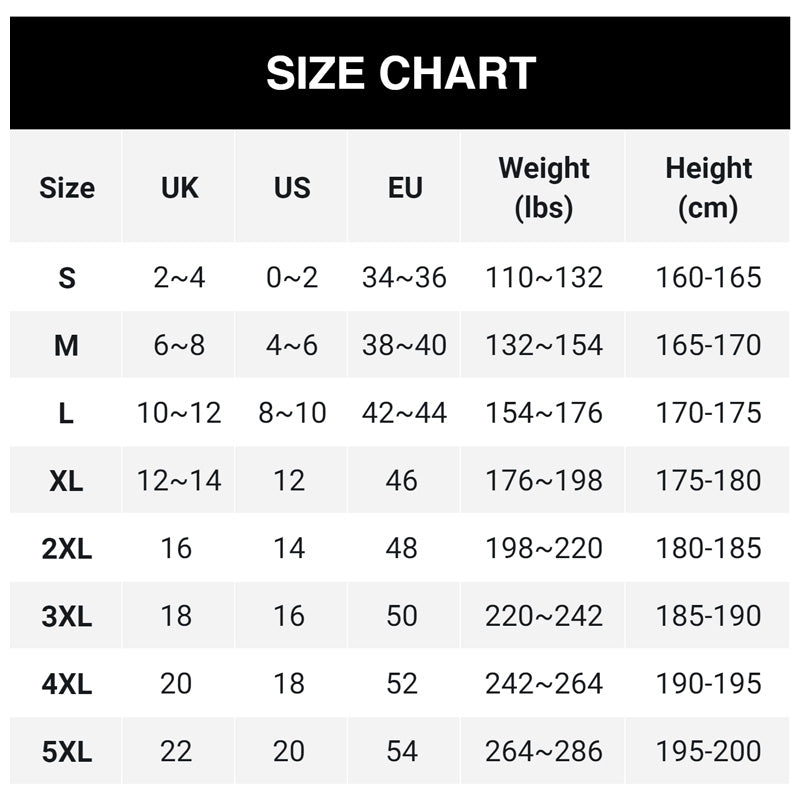The image size is (800, 800).
Task: Select the 10~12 UK size cell
Action: click(179, 413)
